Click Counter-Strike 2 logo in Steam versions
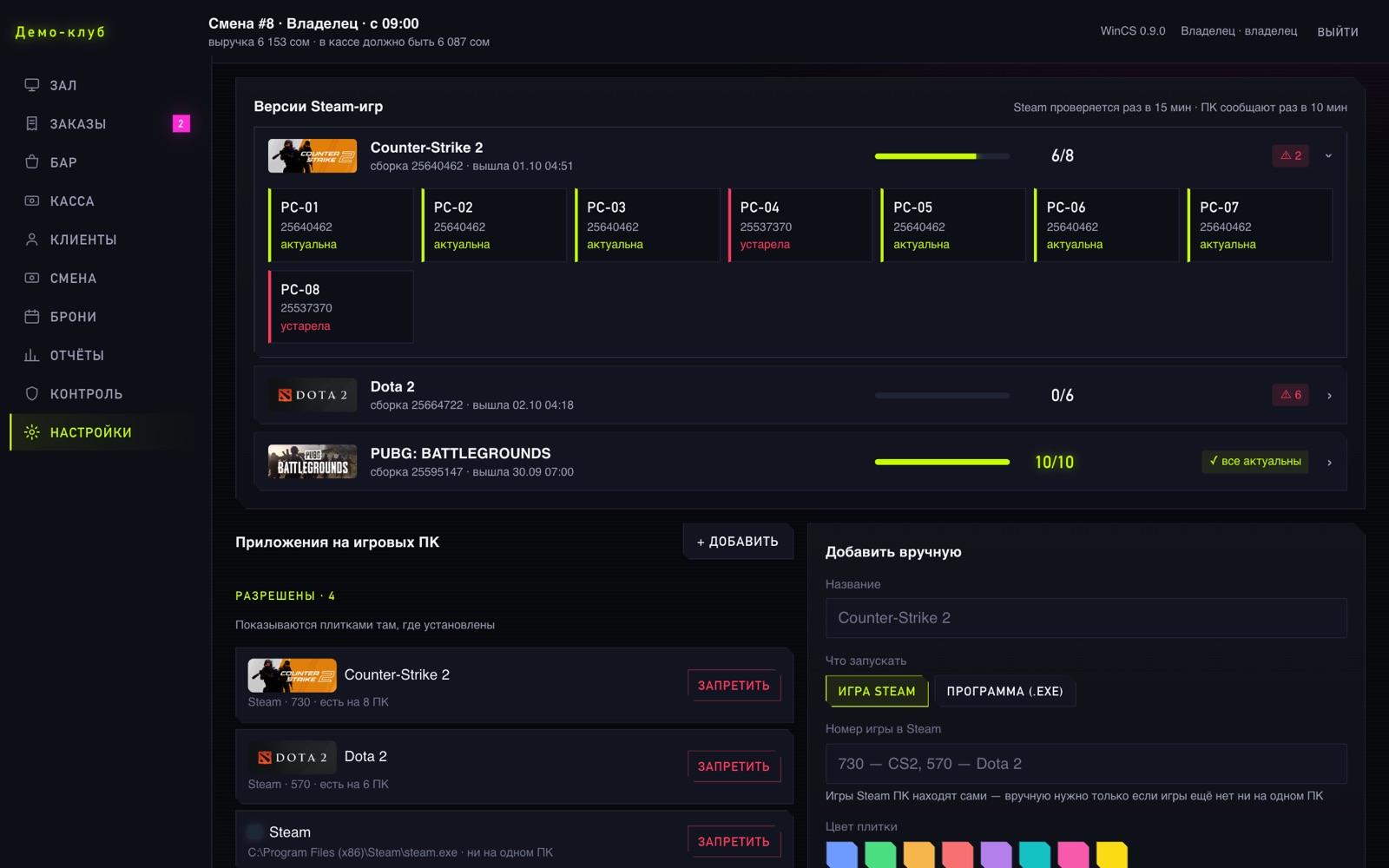This screenshot has height=868, width=1389. 313,155
